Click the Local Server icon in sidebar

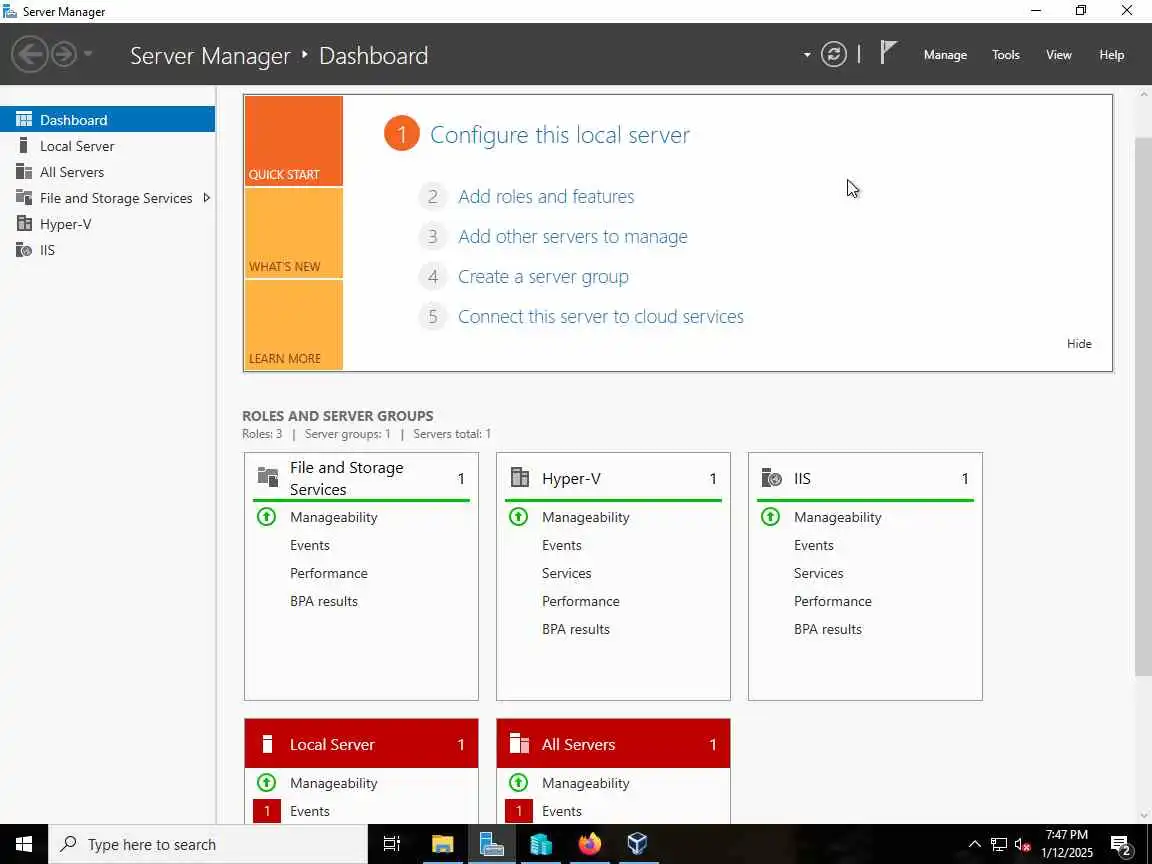click(x=24, y=145)
